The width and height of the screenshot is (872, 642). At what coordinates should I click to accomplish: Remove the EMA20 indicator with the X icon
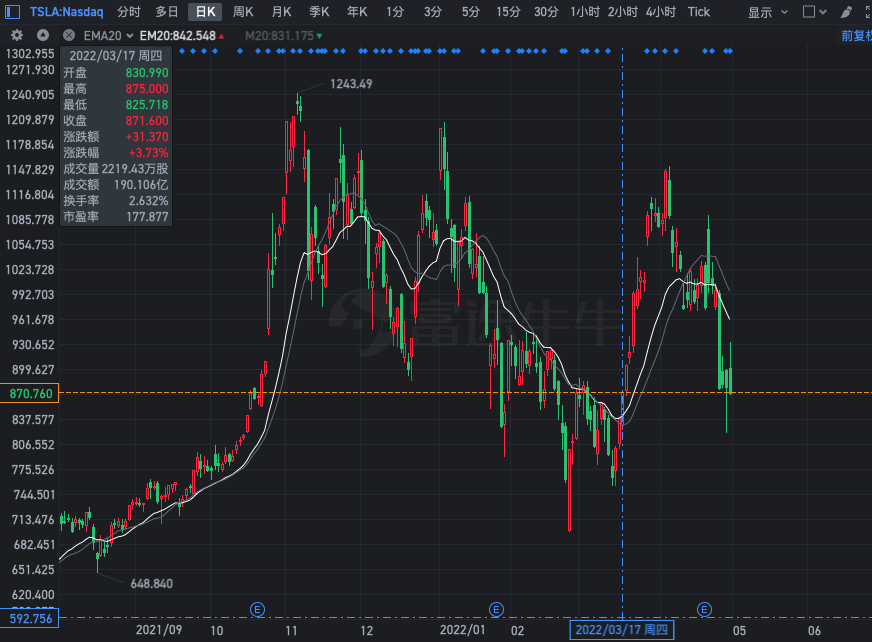[x=69, y=36]
